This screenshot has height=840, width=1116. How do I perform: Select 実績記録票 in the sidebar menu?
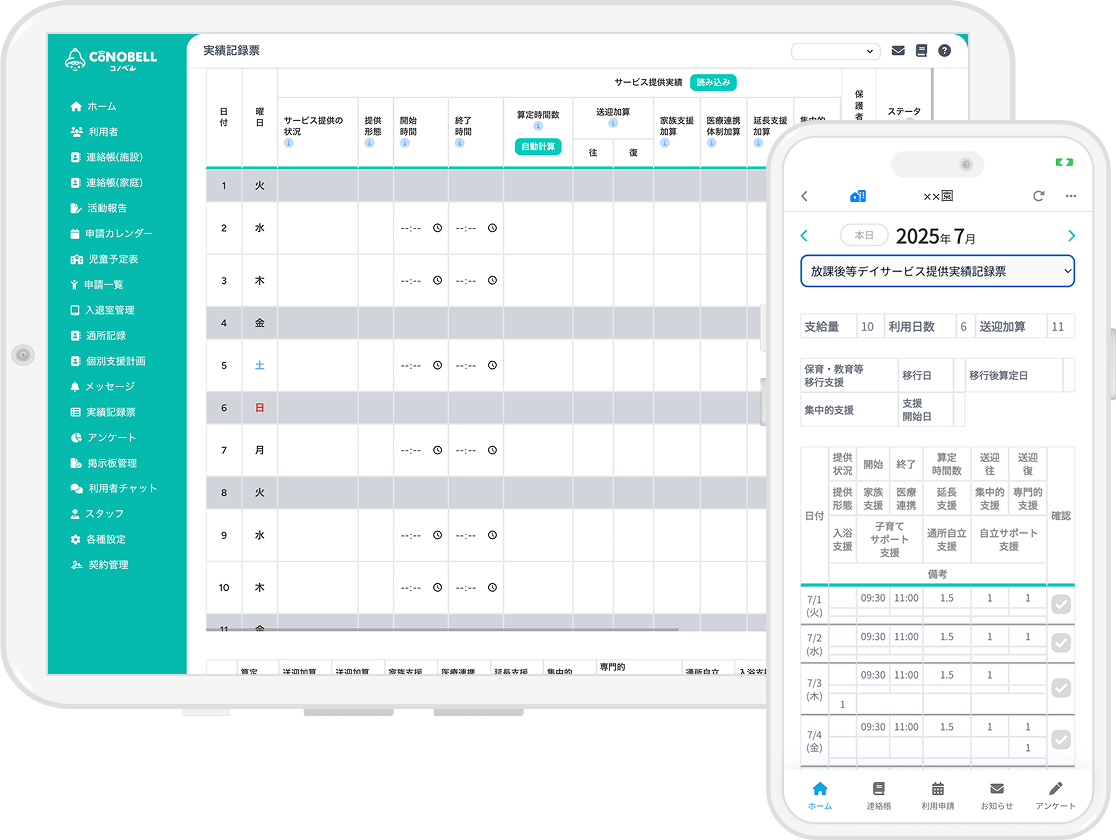point(110,412)
